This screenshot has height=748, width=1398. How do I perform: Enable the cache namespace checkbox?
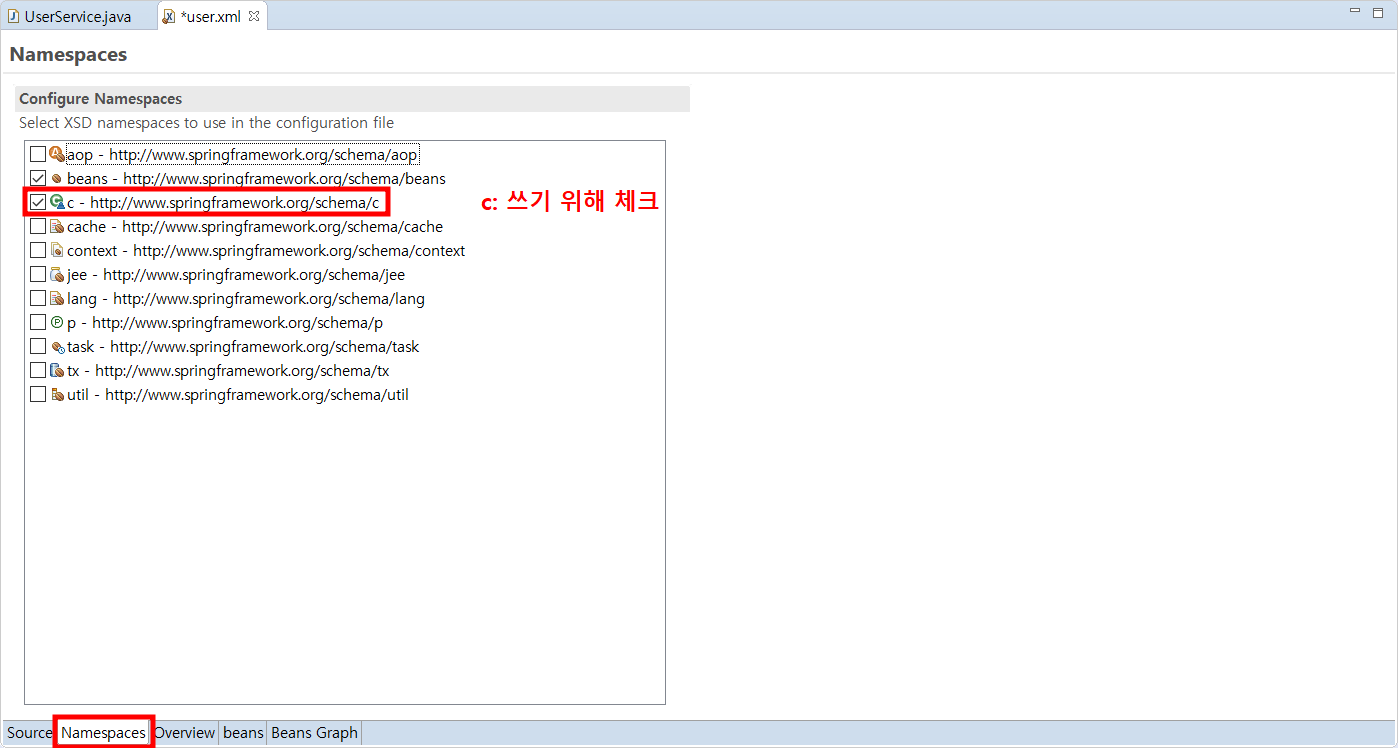(38, 227)
